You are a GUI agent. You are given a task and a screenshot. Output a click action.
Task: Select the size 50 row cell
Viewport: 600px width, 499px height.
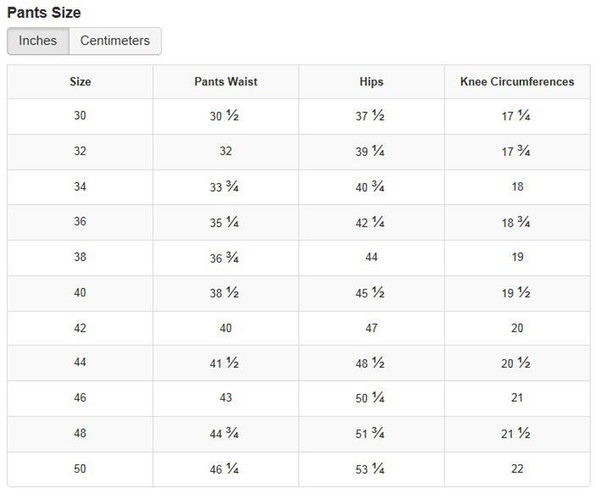pos(80,469)
